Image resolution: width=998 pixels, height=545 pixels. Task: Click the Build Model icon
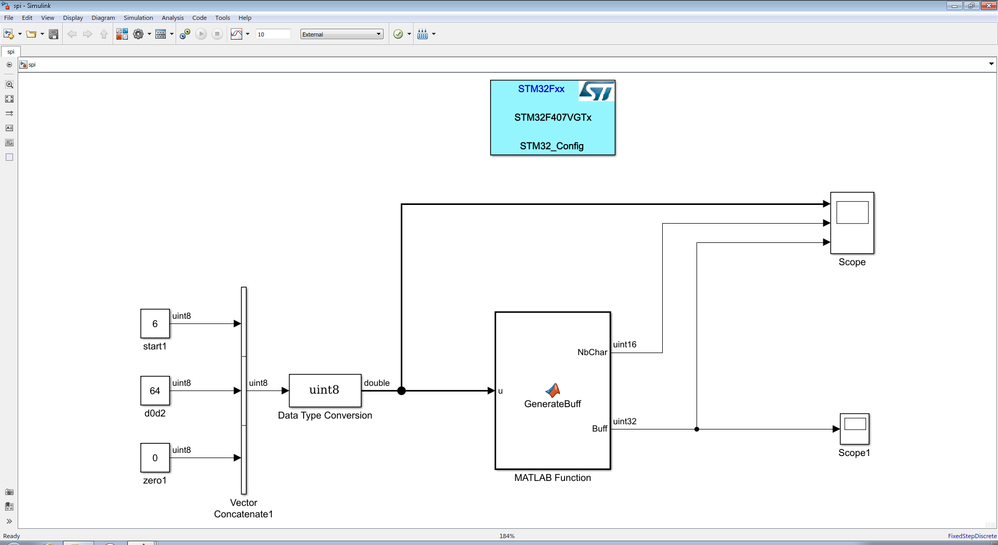click(x=423, y=34)
